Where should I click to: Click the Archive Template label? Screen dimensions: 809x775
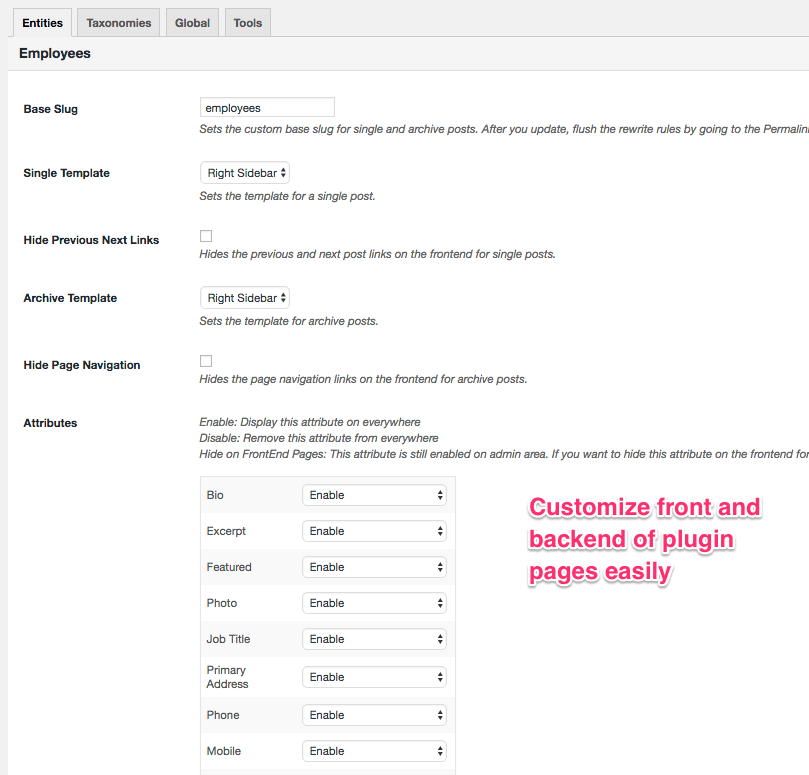pos(70,298)
